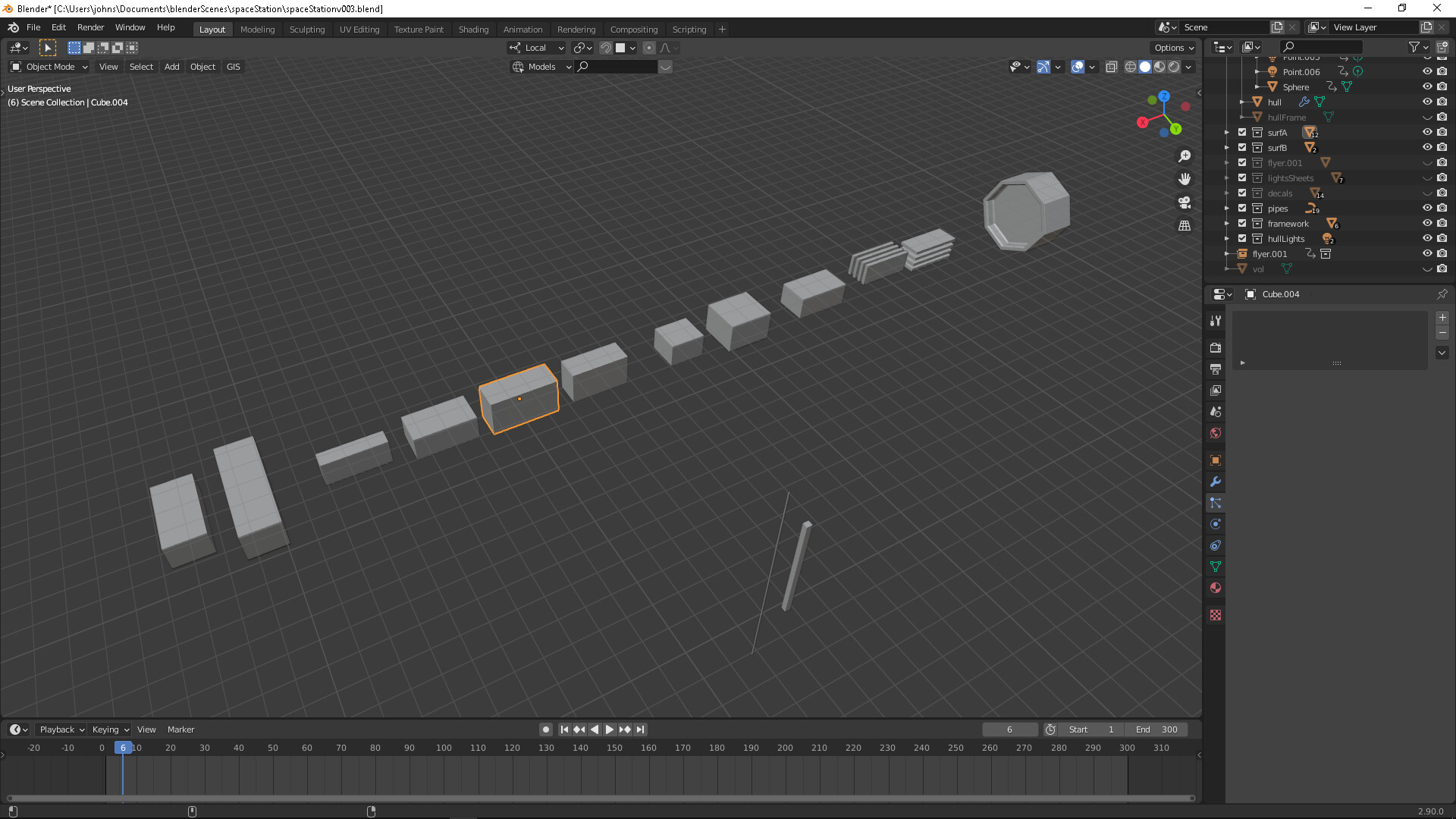Play animation forward

[610, 730]
